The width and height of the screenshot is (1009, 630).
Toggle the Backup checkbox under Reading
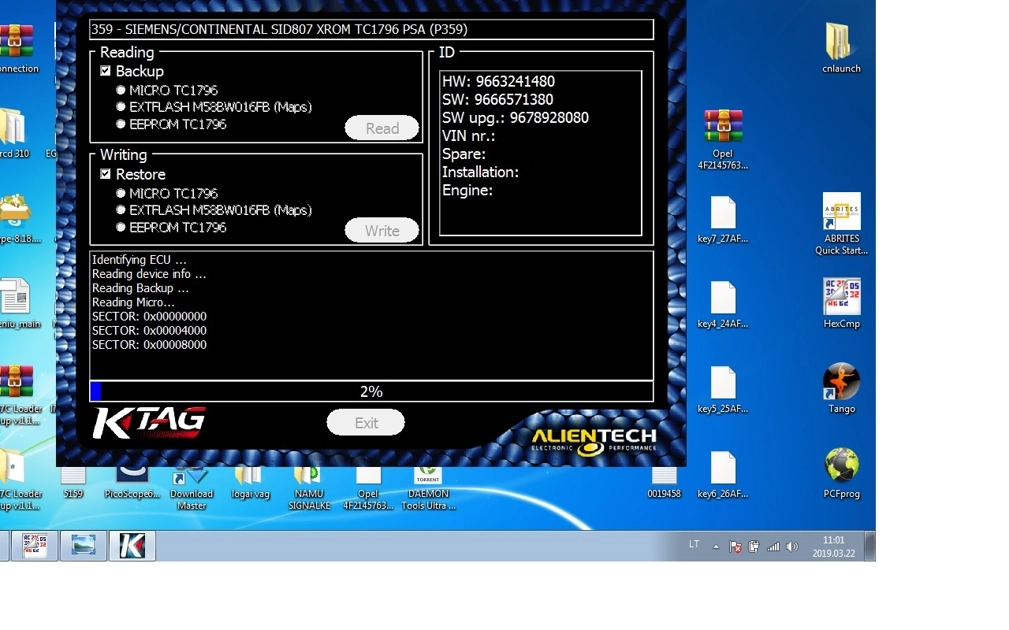coord(106,71)
